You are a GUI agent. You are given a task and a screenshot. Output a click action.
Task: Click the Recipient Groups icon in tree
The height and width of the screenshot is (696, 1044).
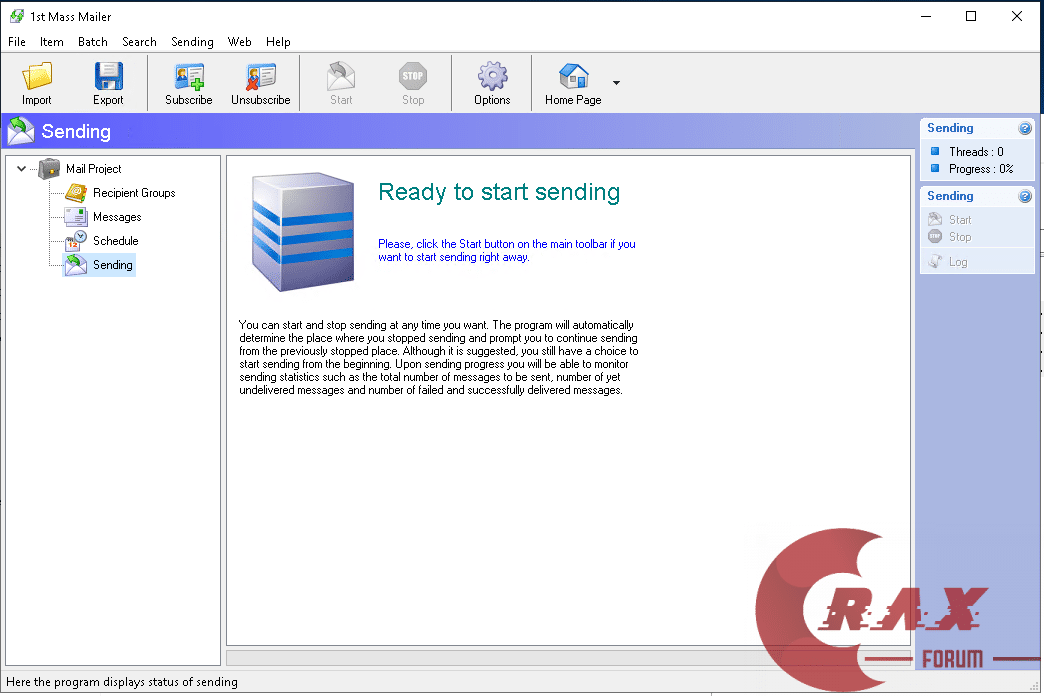click(x=76, y=193)
